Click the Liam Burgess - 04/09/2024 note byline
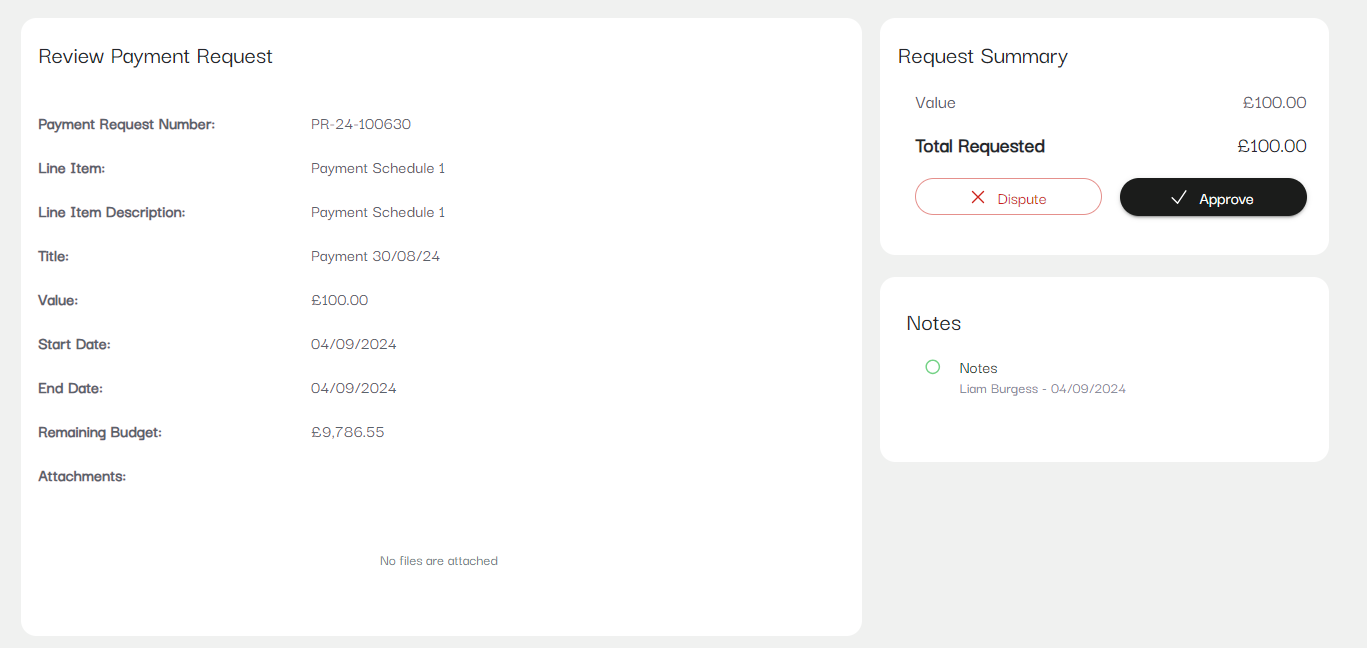The width and height of the screenshot is (1367, 648). point(1042,389)
